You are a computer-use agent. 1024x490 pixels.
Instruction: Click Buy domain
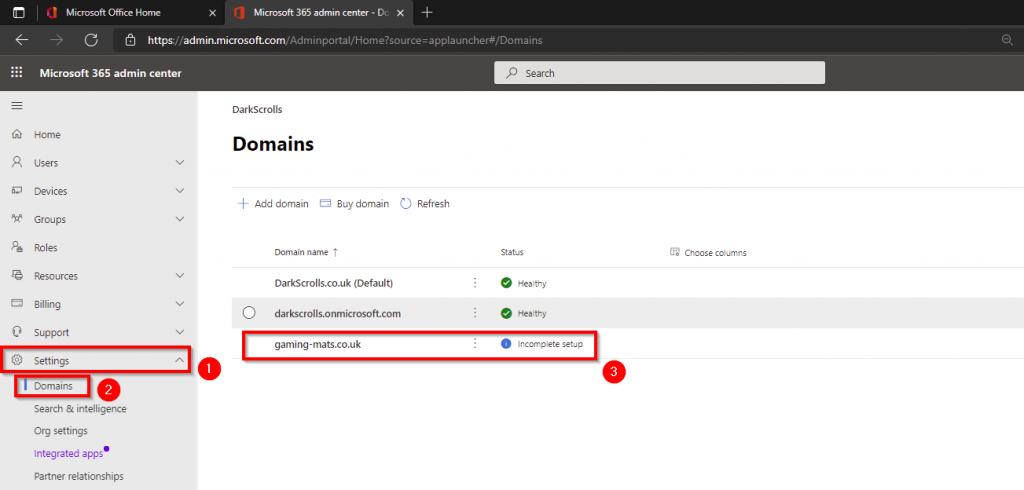pos(354,204)
